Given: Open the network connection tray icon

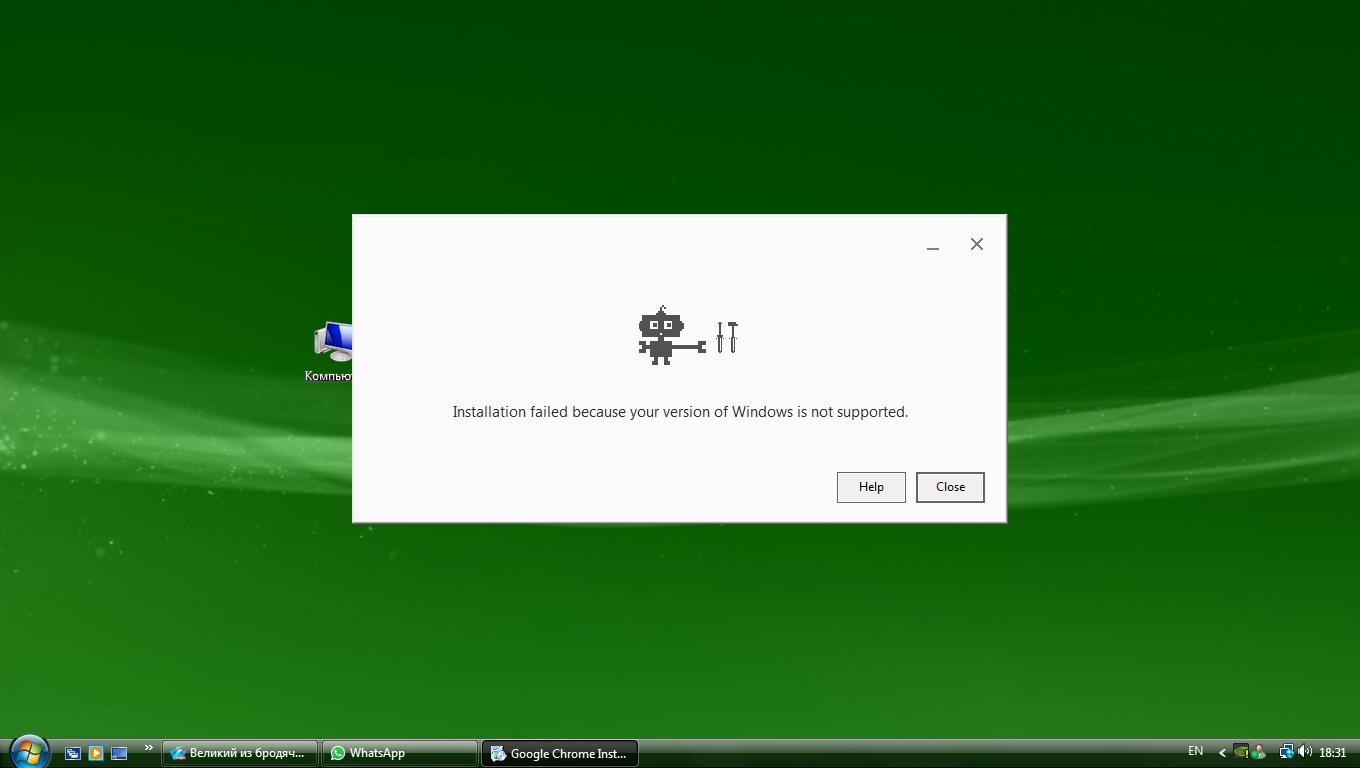Looking at the screenshot, I should tap(1286, 752).
